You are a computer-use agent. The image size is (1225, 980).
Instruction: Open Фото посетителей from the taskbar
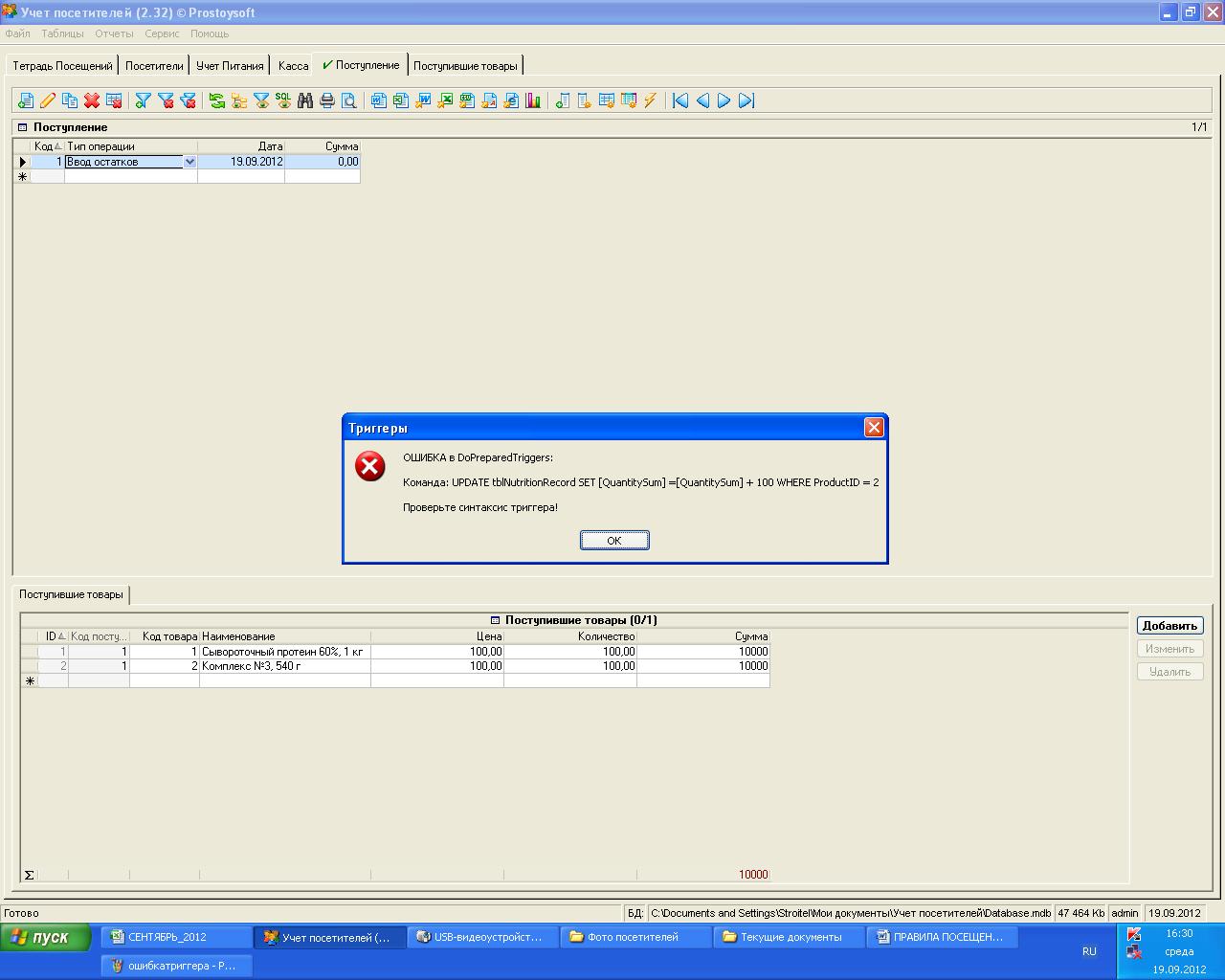point(635,937)
